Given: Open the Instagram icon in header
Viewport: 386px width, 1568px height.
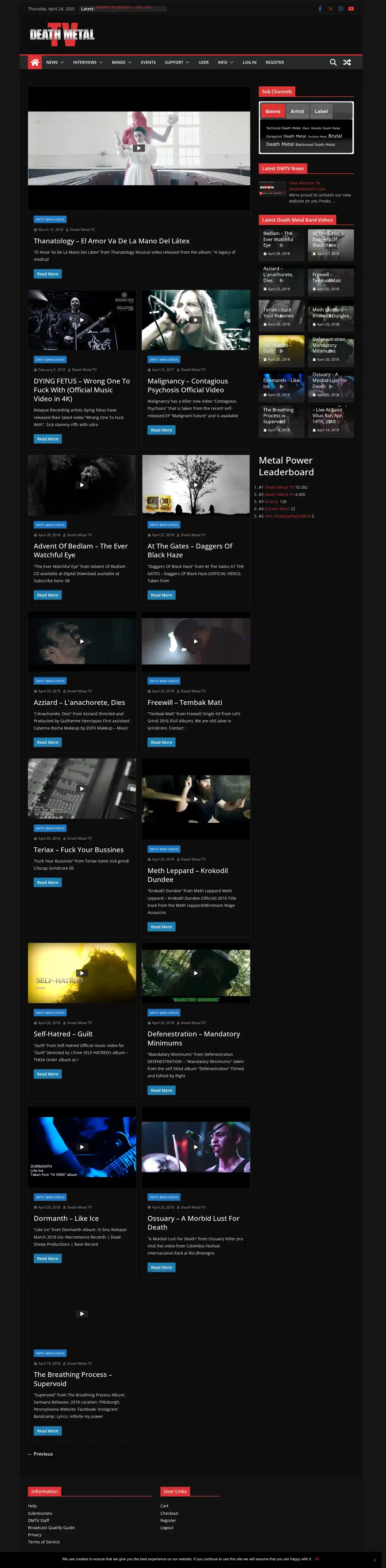Looking at the screenshot, I should 341,9.
